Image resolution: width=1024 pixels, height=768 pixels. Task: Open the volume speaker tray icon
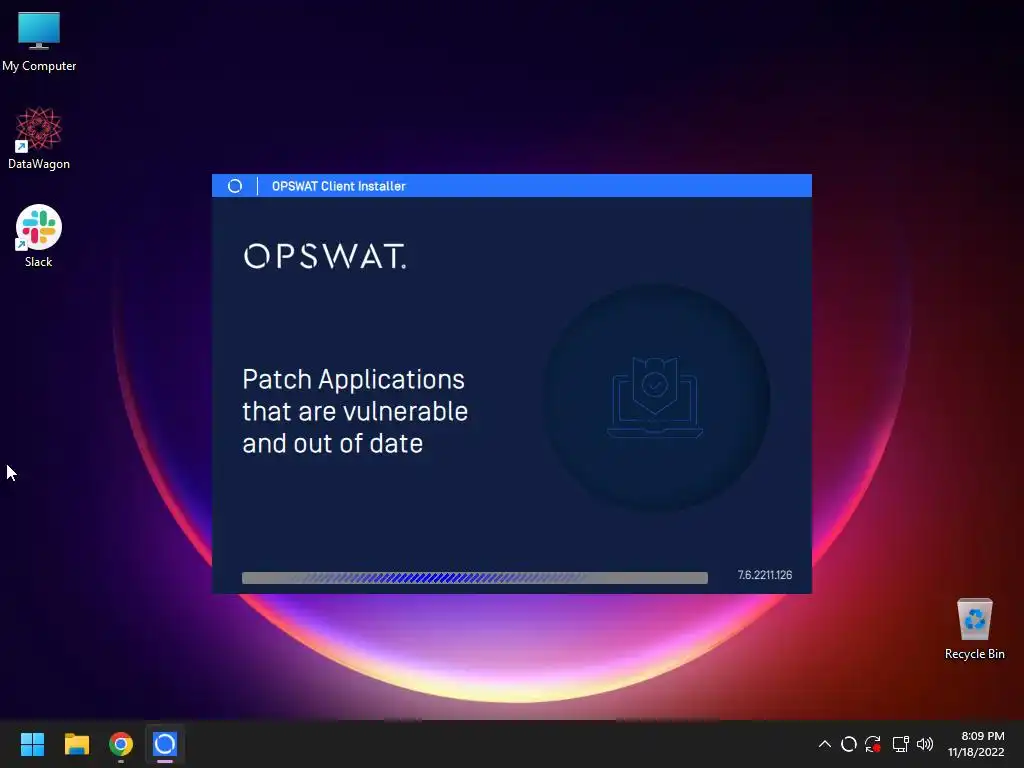[925, 744]
